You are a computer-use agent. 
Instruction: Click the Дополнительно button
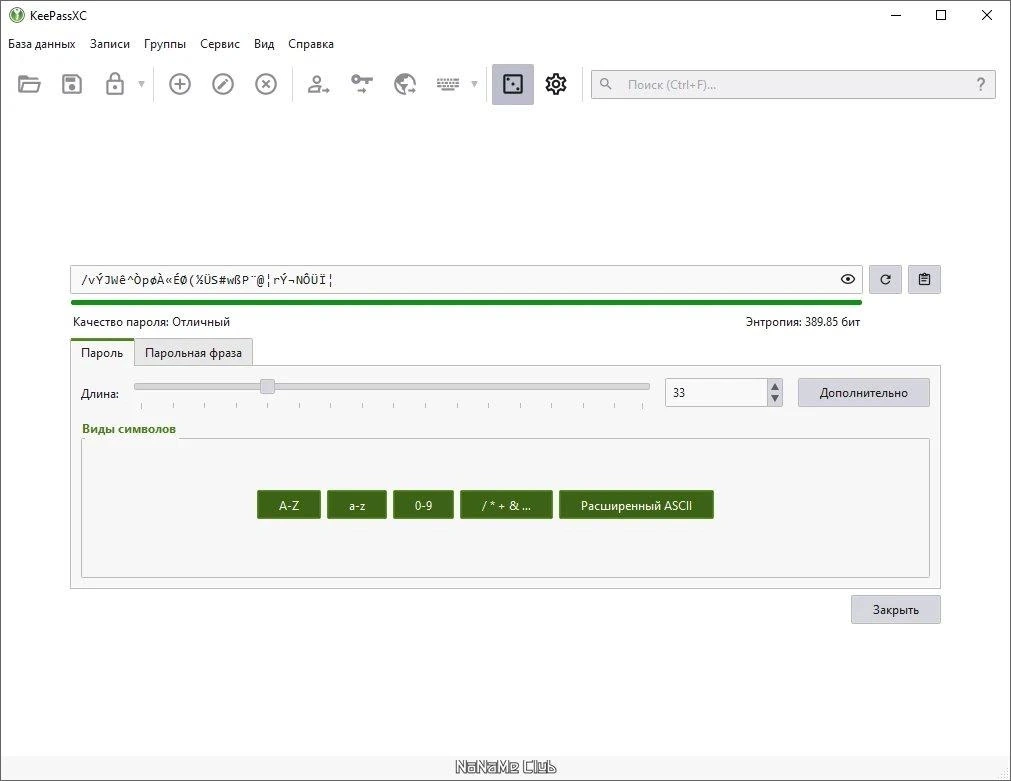864,392
